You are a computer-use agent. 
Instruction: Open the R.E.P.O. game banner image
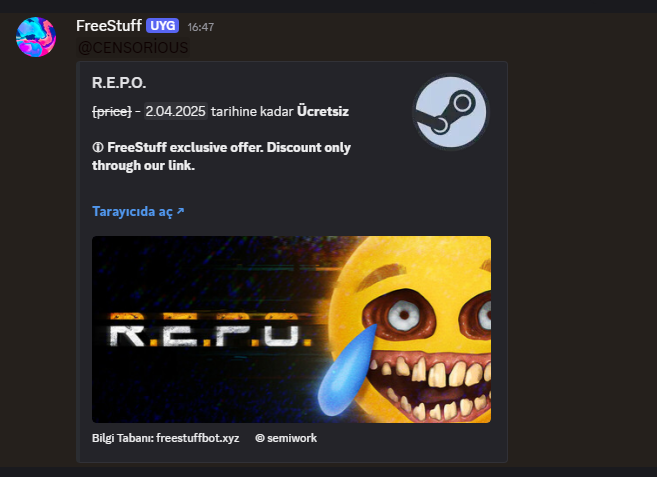[291, 329]
